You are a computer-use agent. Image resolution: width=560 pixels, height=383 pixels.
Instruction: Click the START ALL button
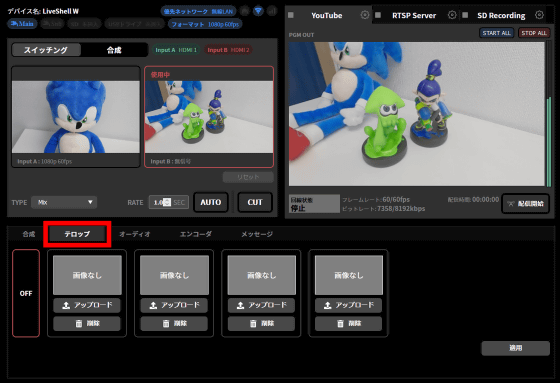click(496, 33)
